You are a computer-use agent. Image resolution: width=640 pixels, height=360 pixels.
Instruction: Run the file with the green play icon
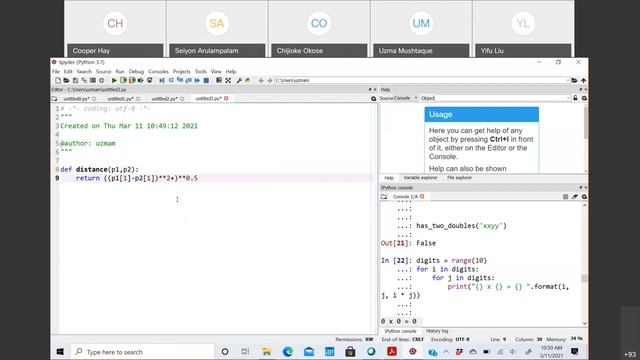[114, 80]
